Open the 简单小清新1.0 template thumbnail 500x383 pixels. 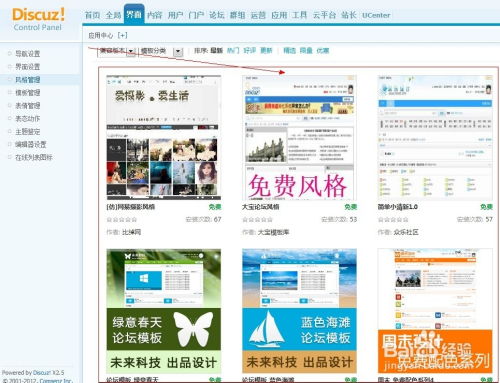435,138
